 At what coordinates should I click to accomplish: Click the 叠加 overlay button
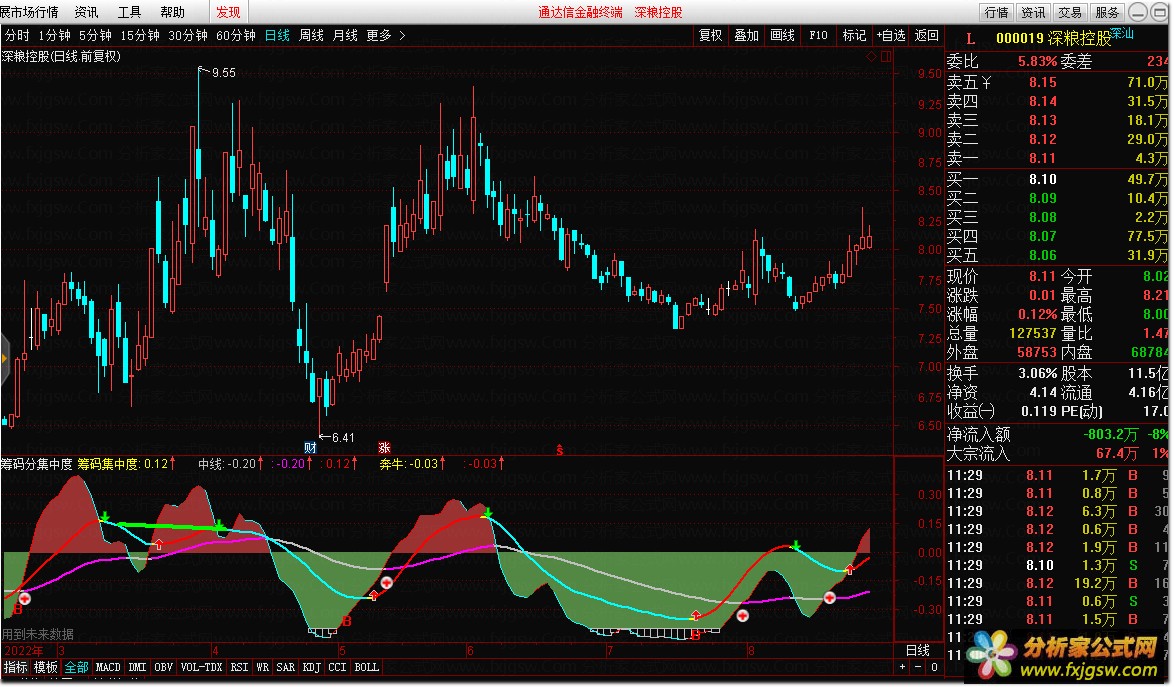coord(746,35)
